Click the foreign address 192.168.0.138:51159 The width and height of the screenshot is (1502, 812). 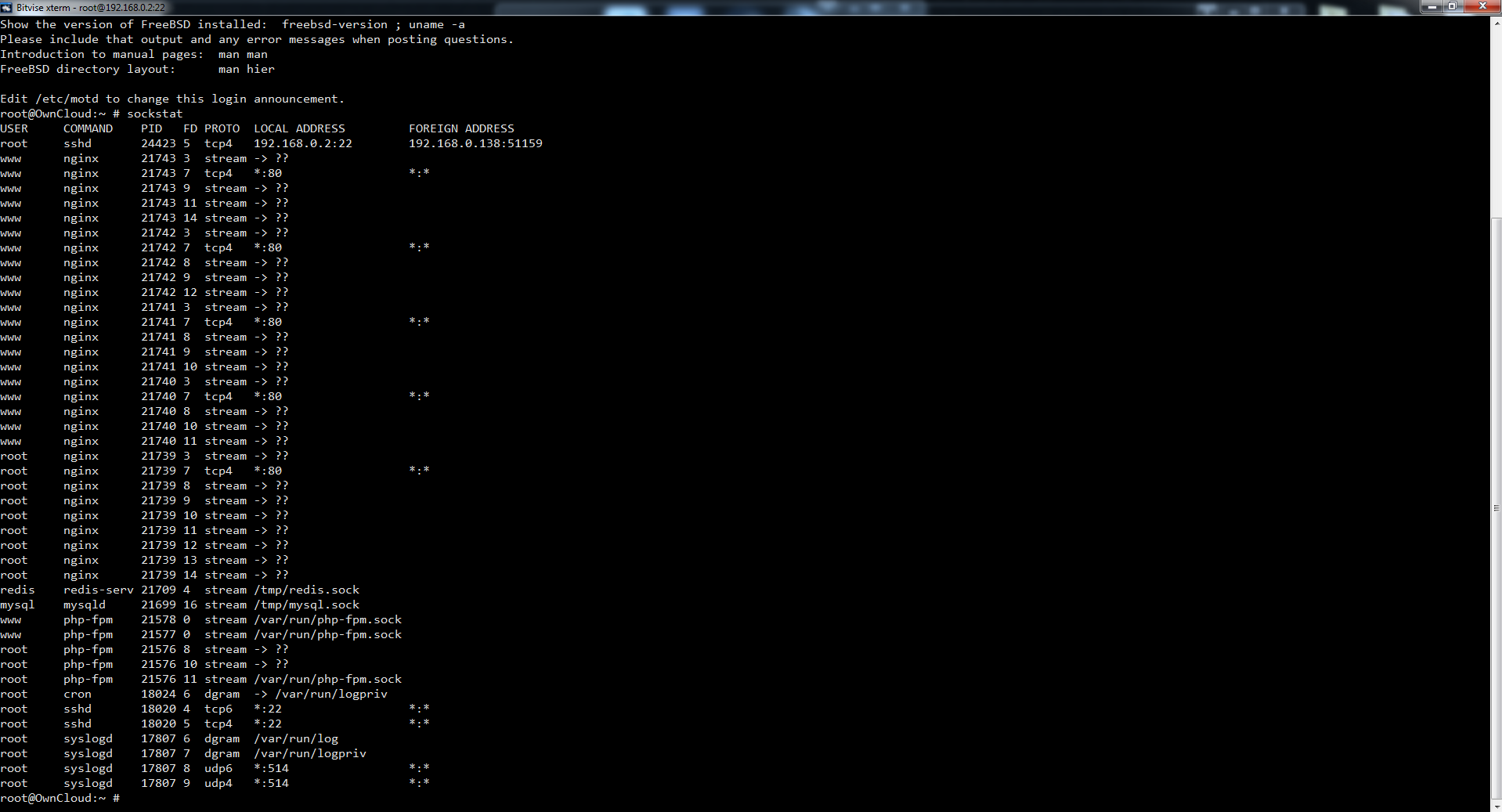click(x=475, y=143)
